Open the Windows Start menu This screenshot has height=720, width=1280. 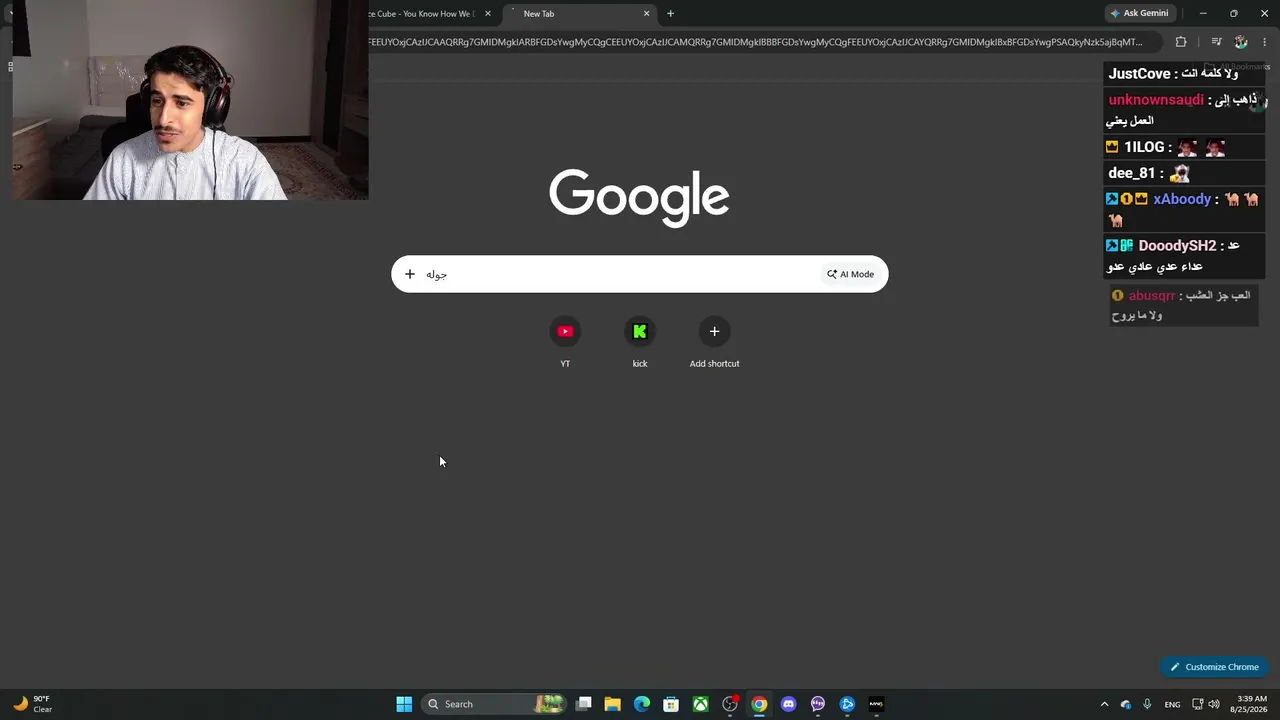(404, 704)
